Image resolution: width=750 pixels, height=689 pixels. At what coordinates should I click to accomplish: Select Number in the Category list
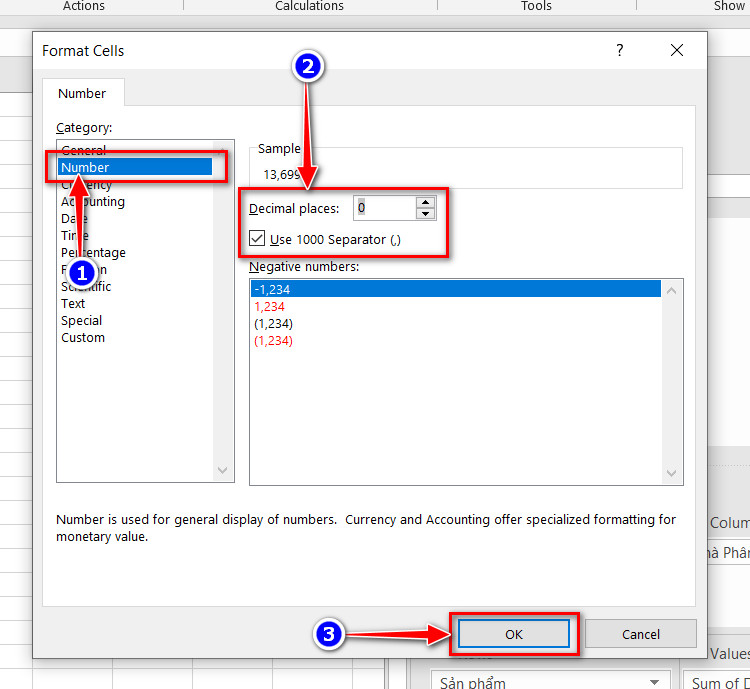click(x=135, y=167)
